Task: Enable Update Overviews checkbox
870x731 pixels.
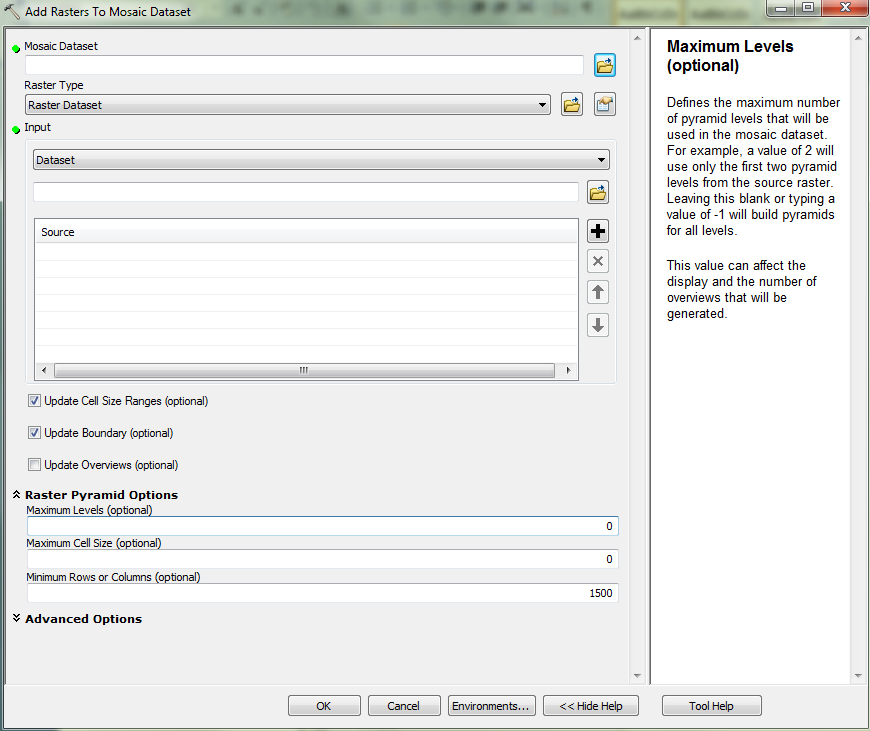Action: (x=34, y=465)
